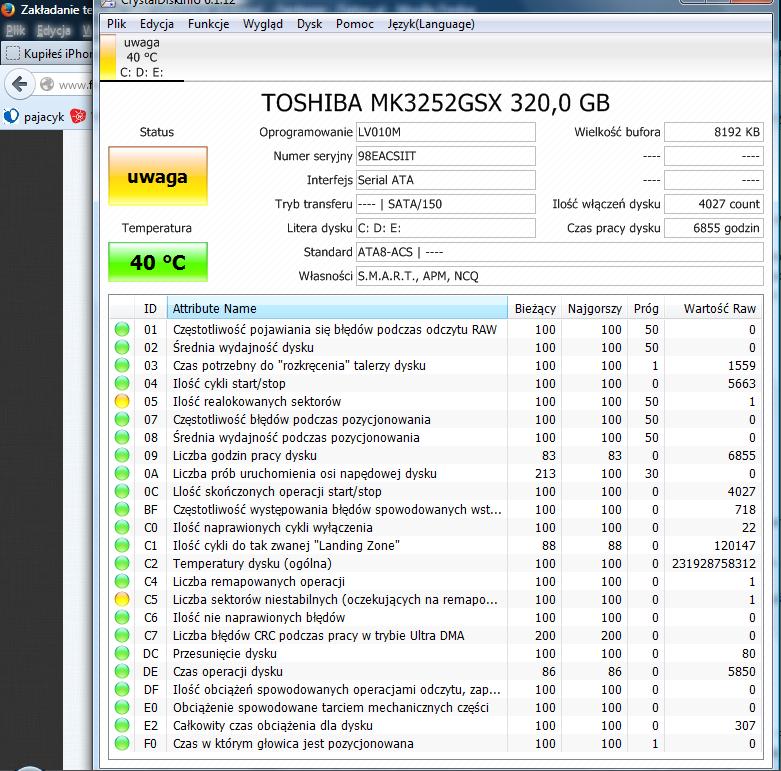Click the yellow caution icon of row 05
The height and width of the screenshot is (771, 781).
[122, 401]
